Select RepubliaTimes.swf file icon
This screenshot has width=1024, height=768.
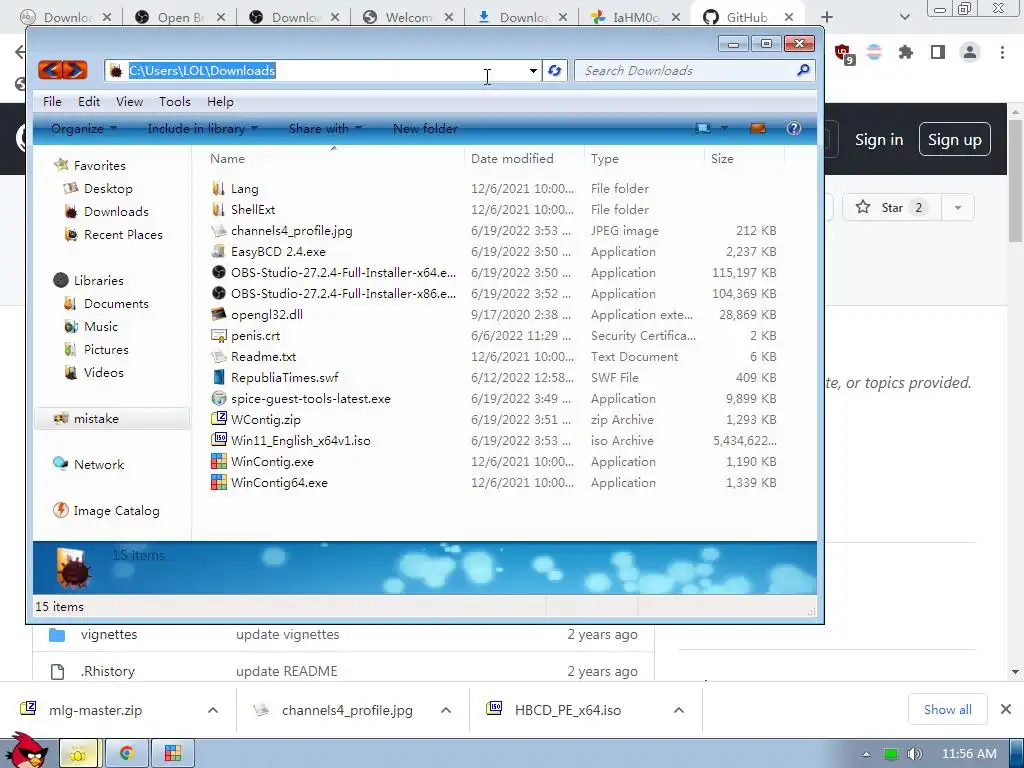(219, 377)
